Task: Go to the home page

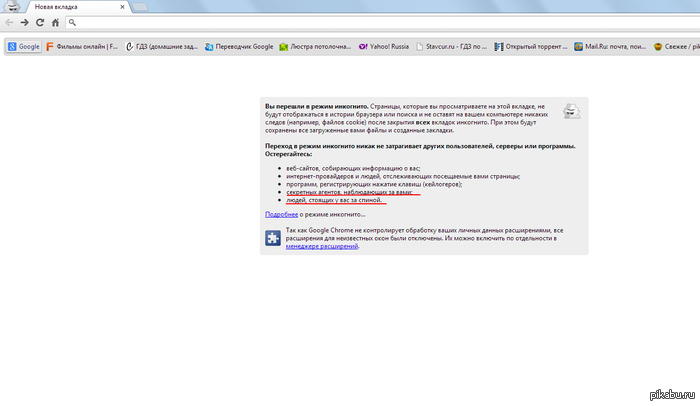Action: pos(55,22)
